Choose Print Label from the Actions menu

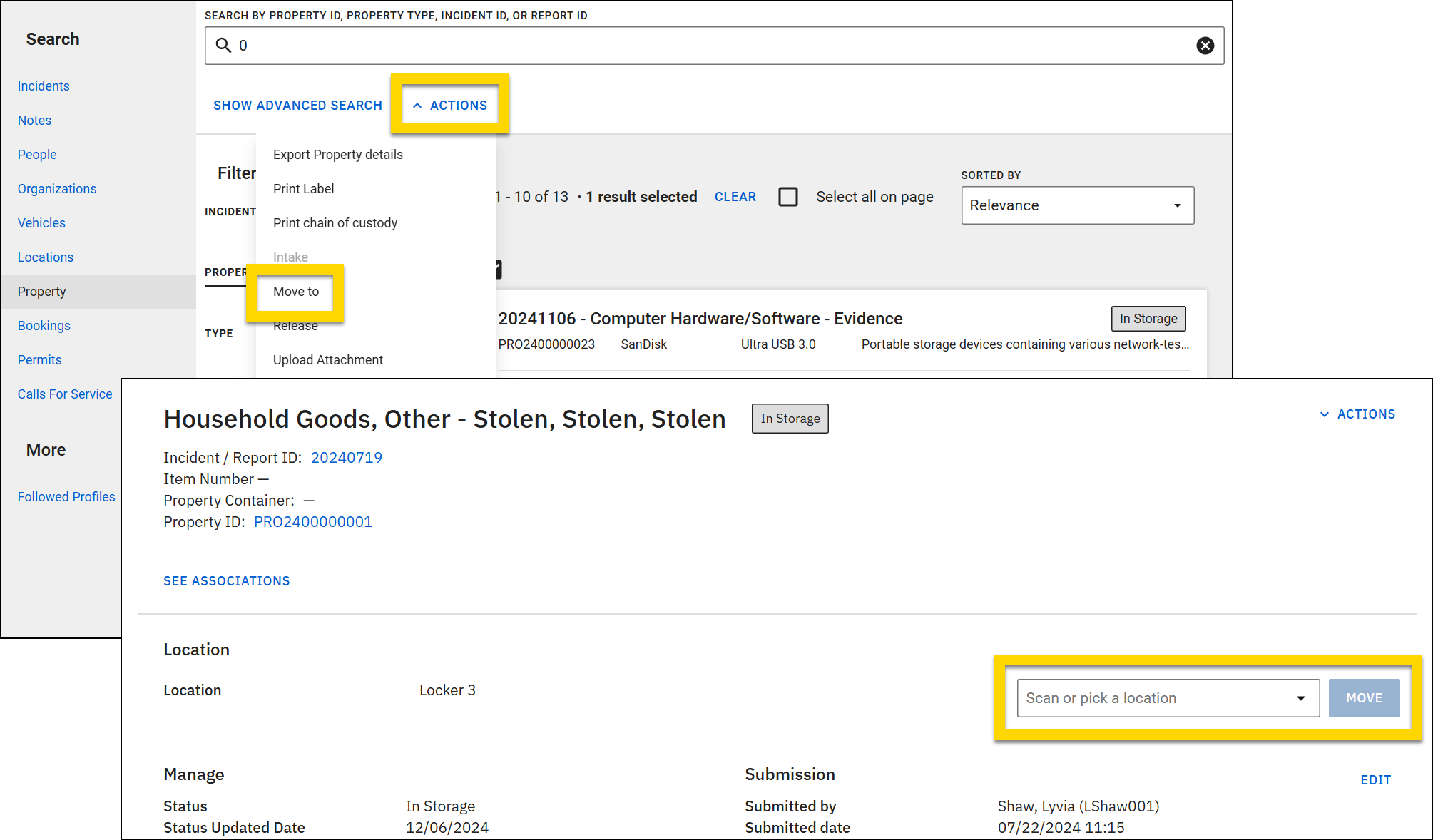point(303,188)
